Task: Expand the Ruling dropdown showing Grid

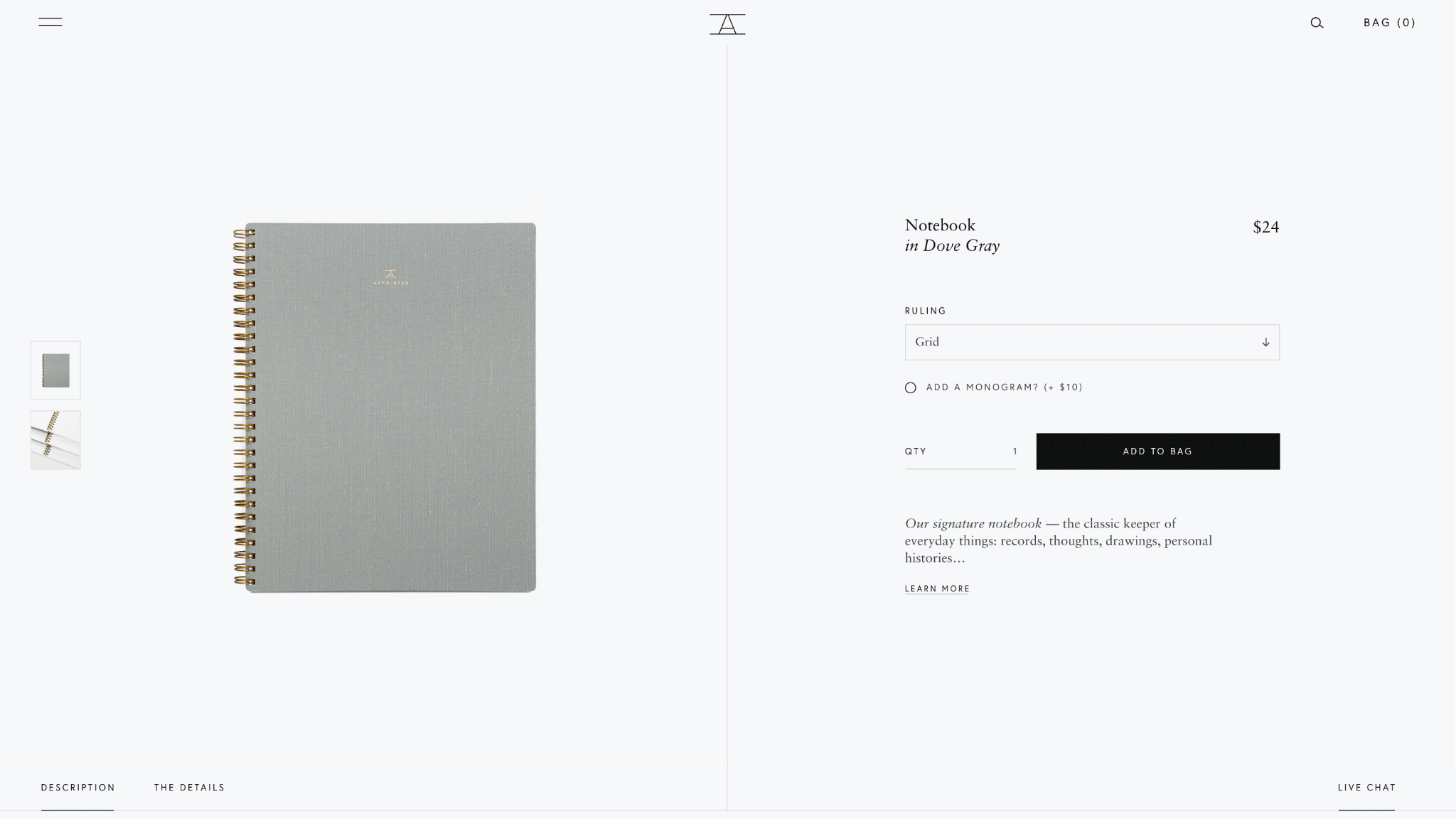Action: [x=1092, y=343]
